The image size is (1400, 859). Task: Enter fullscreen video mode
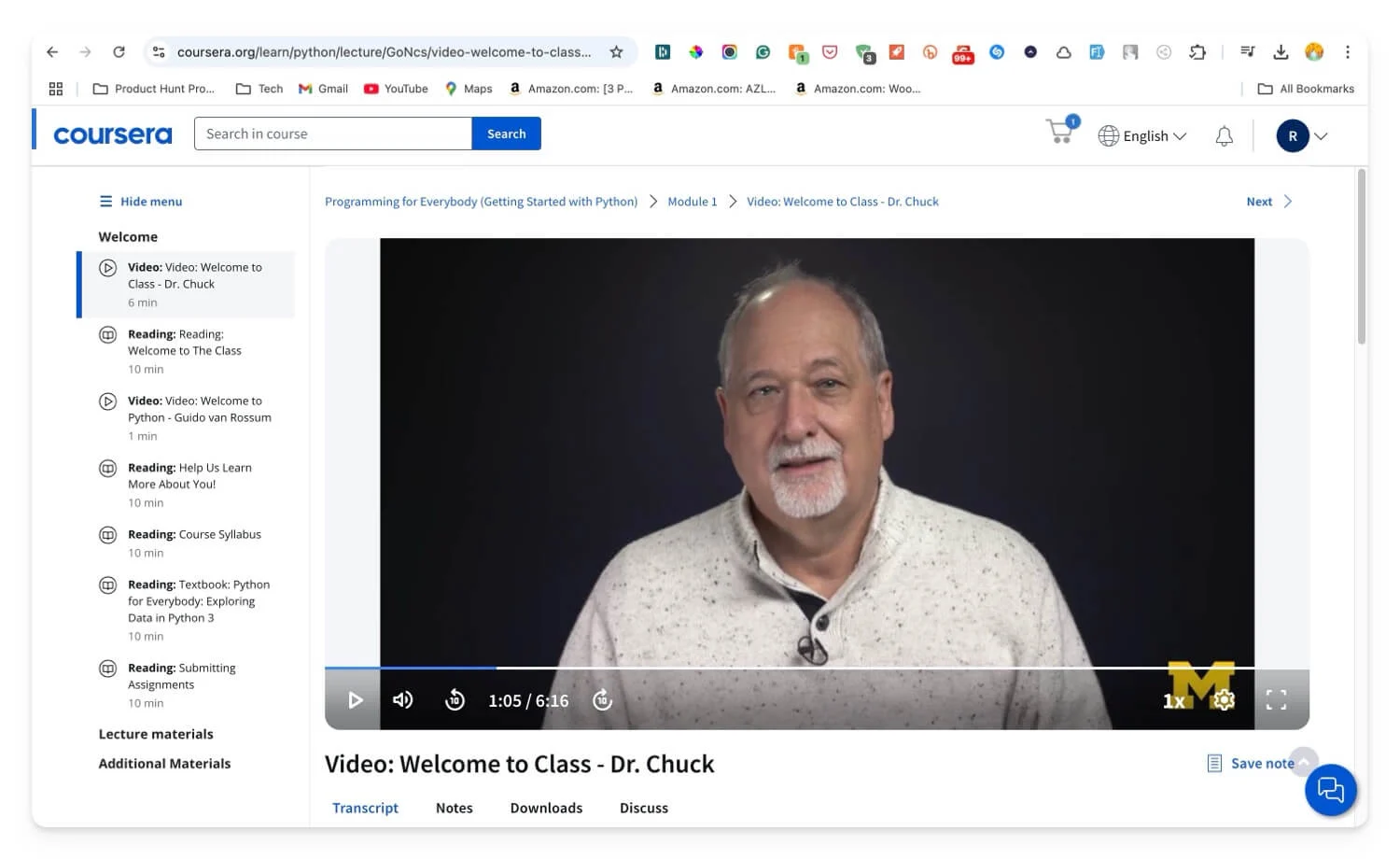(1276, 700)
